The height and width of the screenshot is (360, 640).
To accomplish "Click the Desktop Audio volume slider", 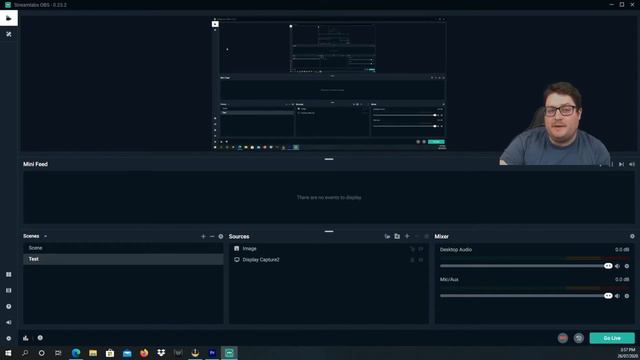I will [526, 266].
